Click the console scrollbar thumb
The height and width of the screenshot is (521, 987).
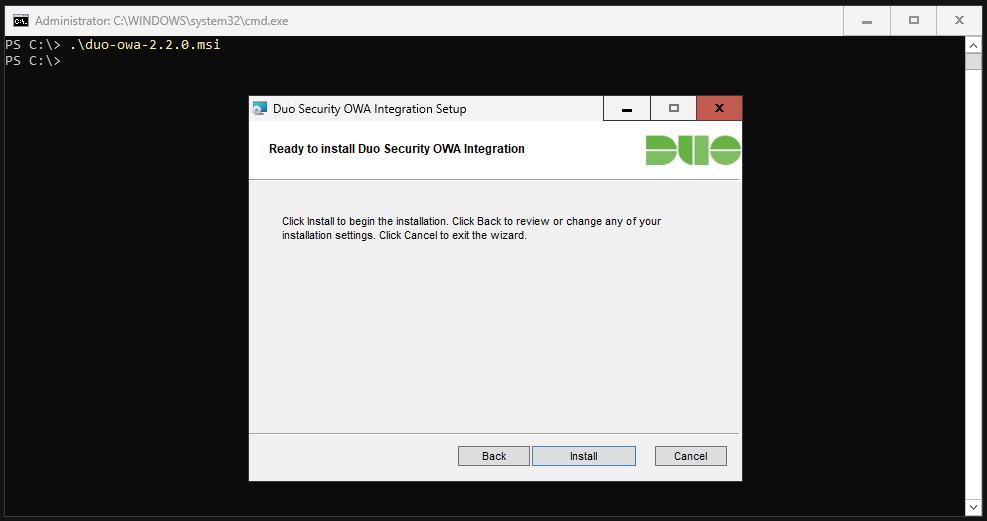(x=973, y=61)
